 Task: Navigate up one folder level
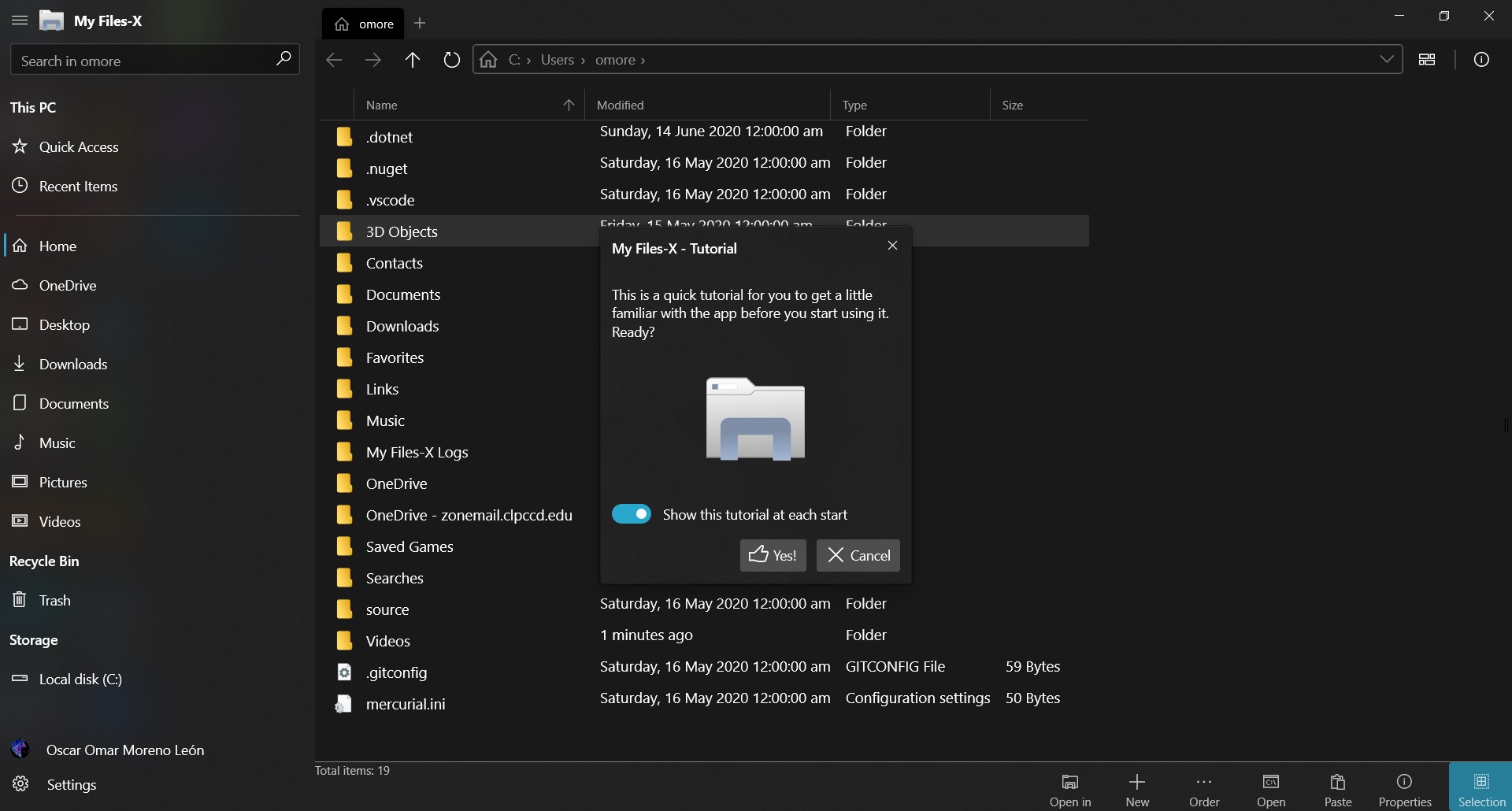413,60
